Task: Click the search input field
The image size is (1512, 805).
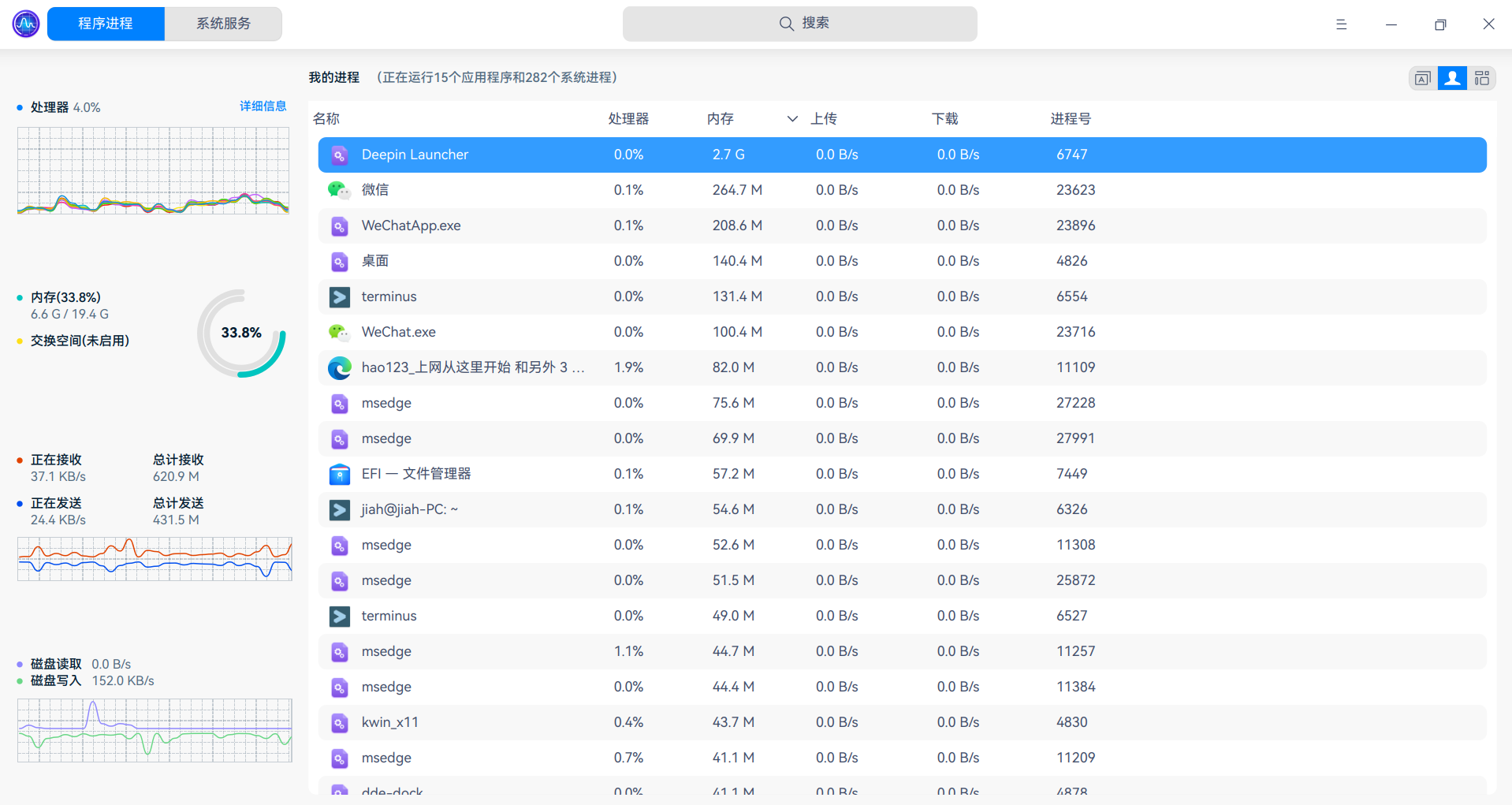Action: click(x=799, y=24)
